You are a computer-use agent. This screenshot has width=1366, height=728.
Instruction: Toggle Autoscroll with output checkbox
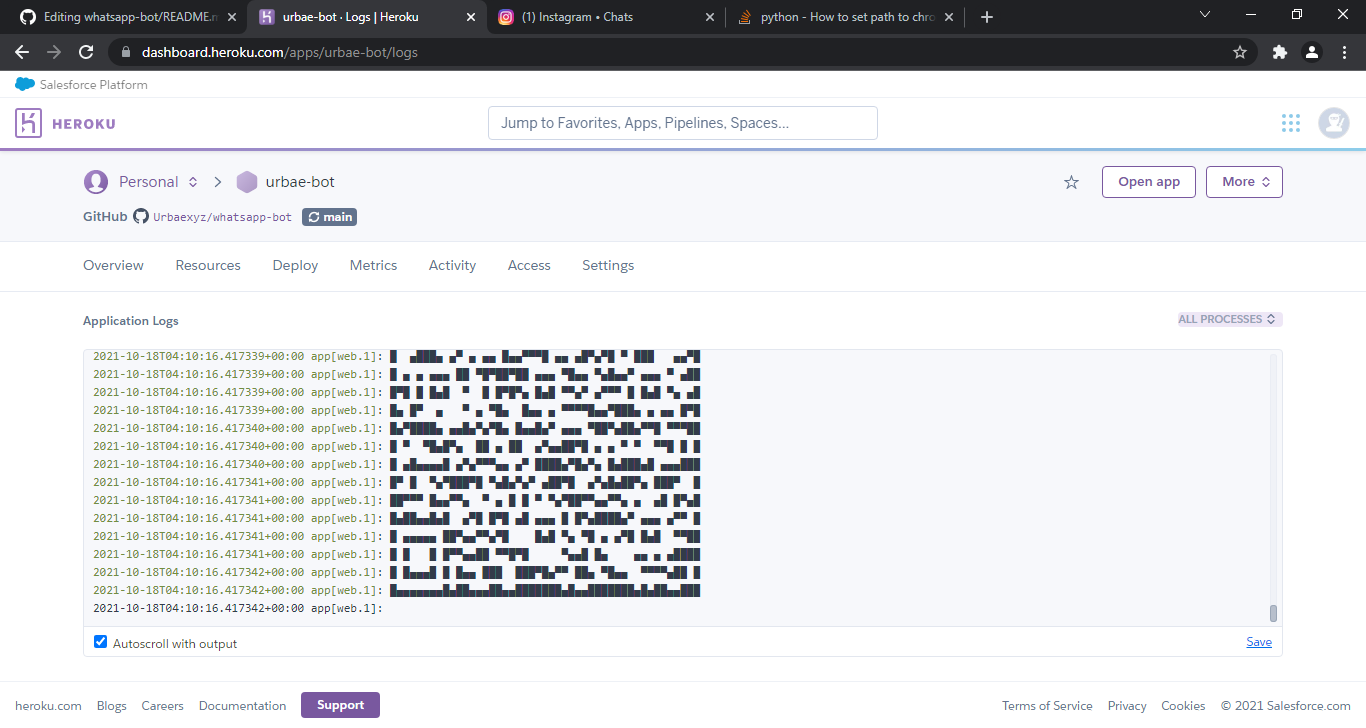(100, 642)
